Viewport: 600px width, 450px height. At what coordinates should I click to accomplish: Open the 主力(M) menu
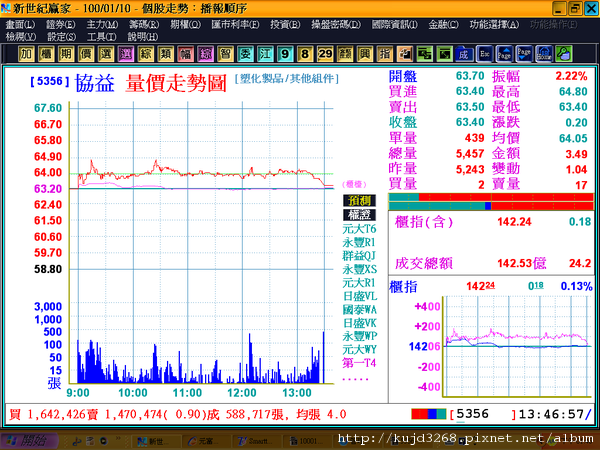point(102,25)
